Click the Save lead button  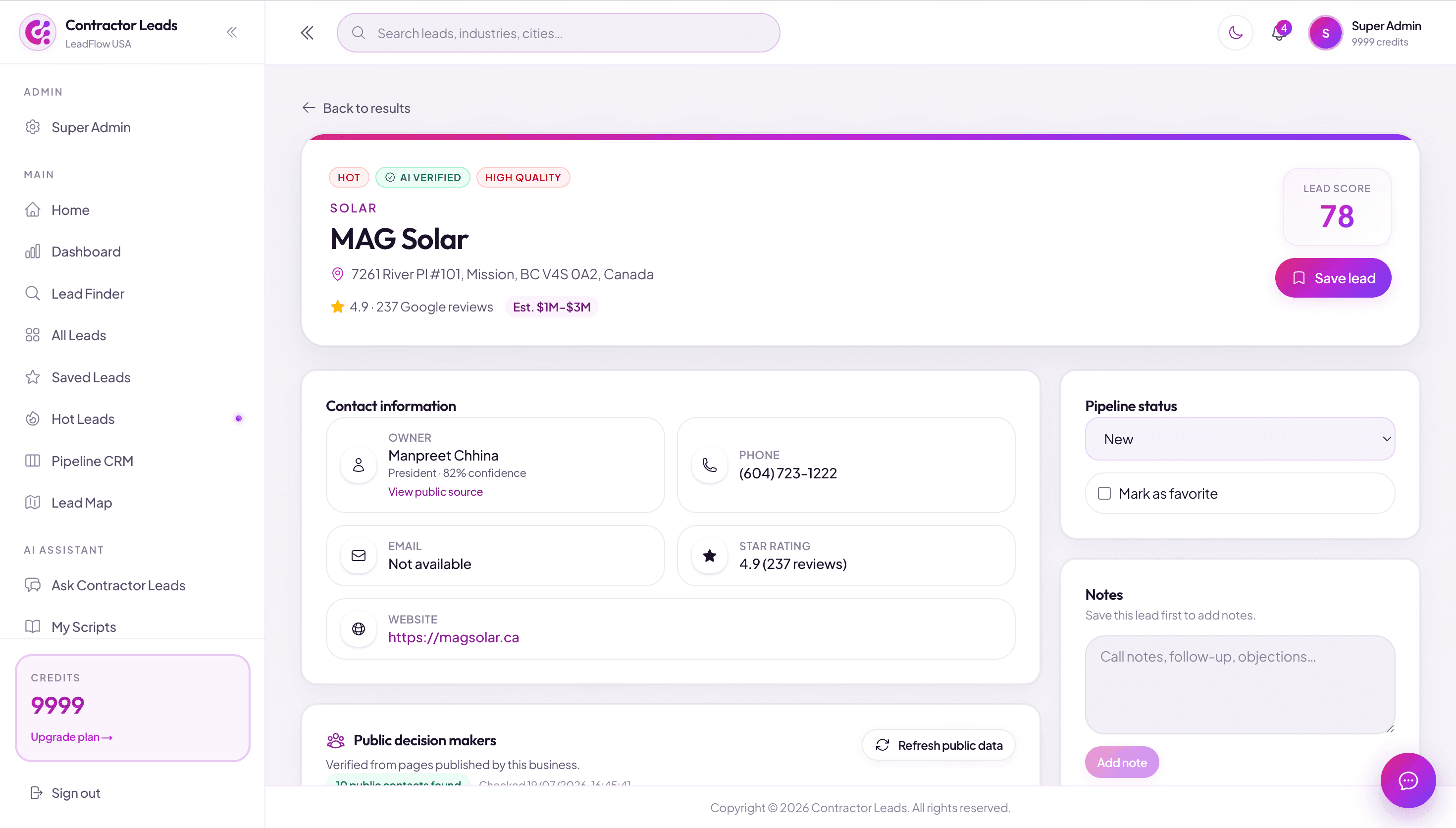tap(1333, 278)
